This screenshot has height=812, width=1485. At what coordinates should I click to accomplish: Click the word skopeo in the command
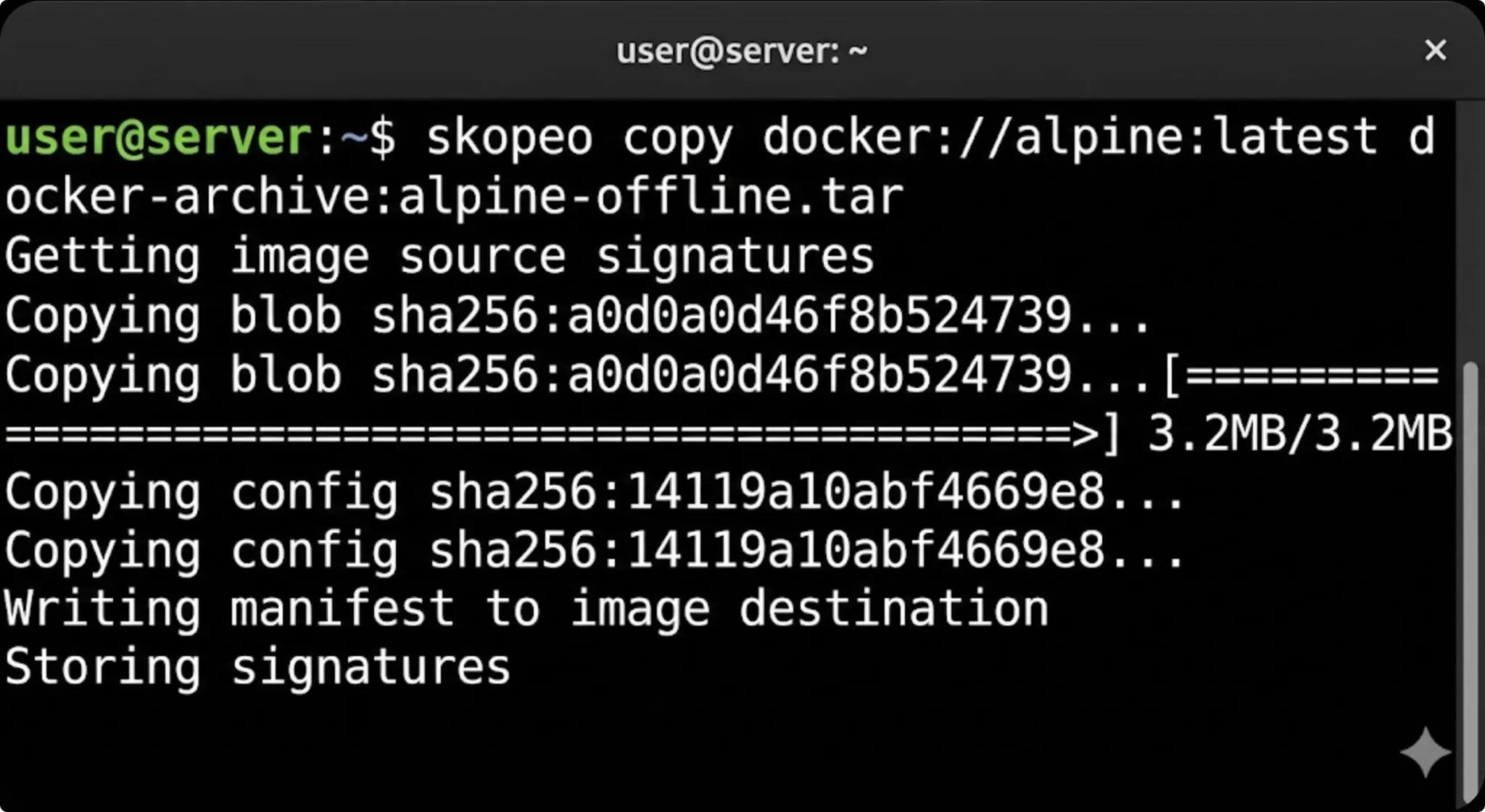coord(509,138)
